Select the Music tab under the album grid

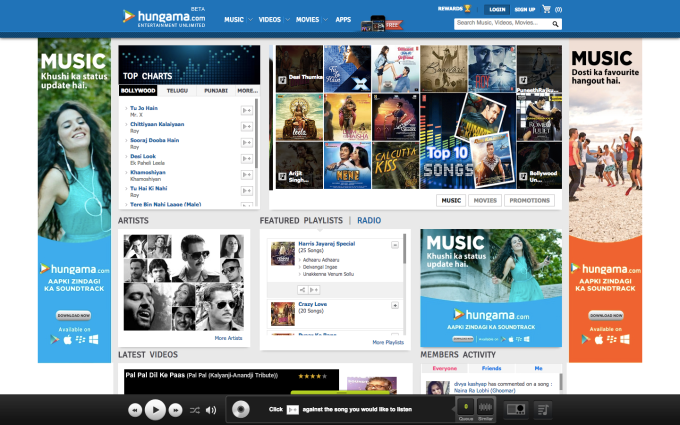pos(451,200)
